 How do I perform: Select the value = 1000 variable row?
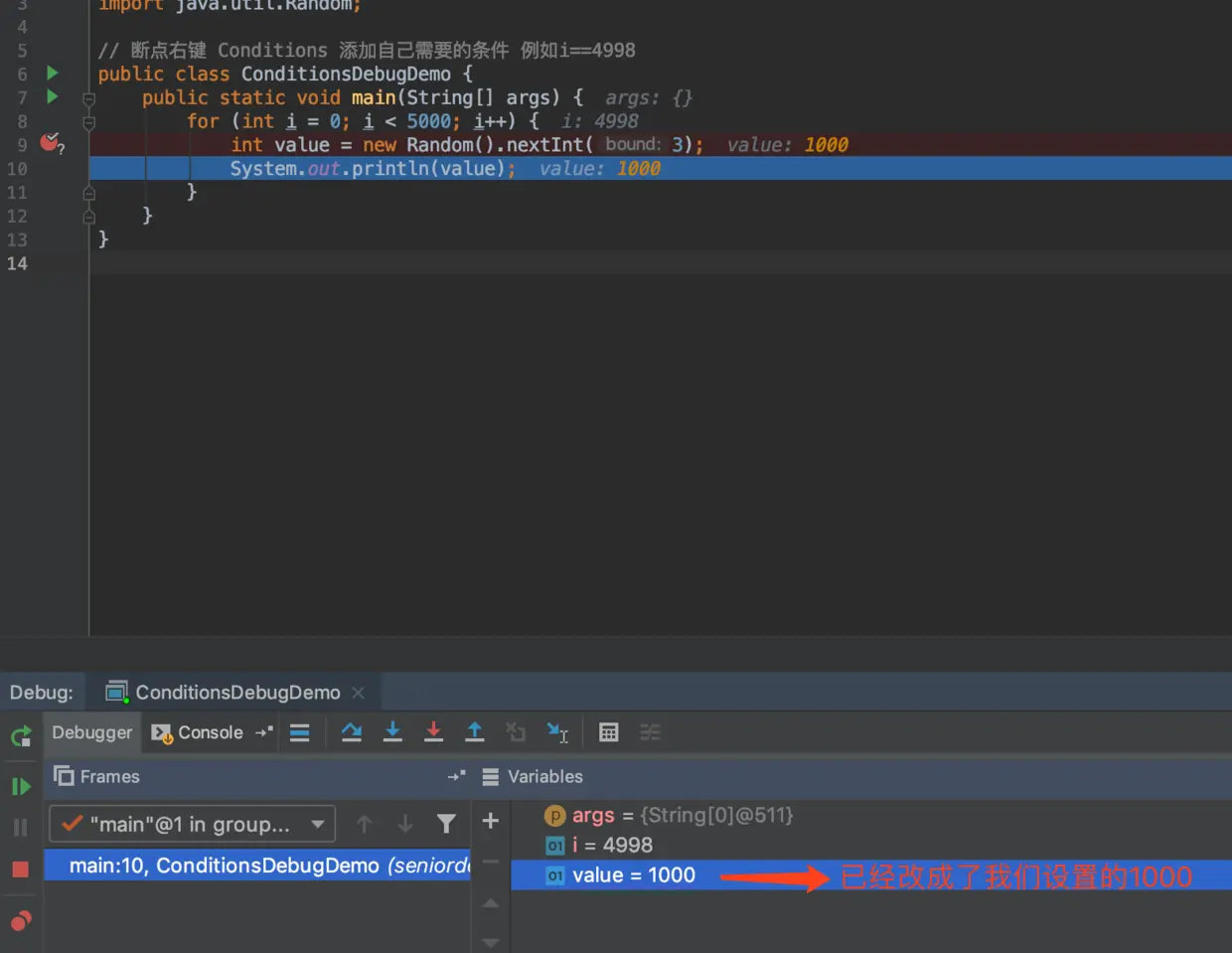871,874
